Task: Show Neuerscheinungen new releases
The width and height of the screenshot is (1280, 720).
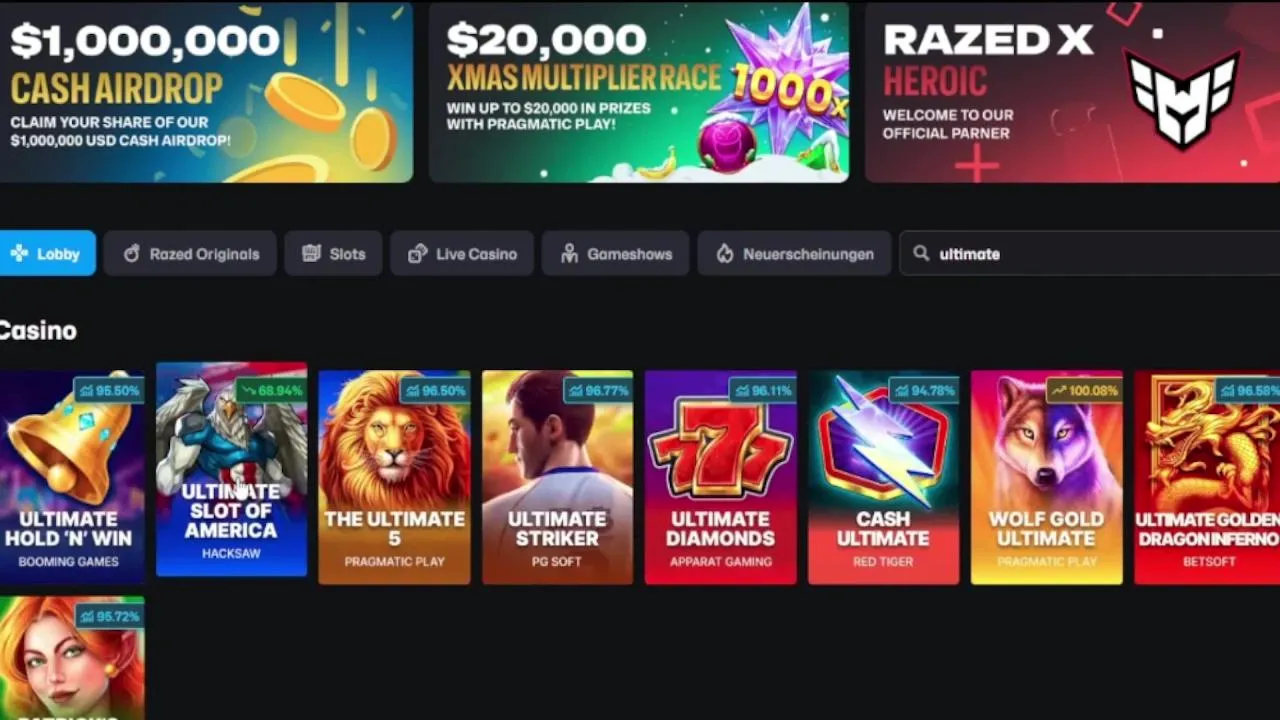Action: [794, 254]
